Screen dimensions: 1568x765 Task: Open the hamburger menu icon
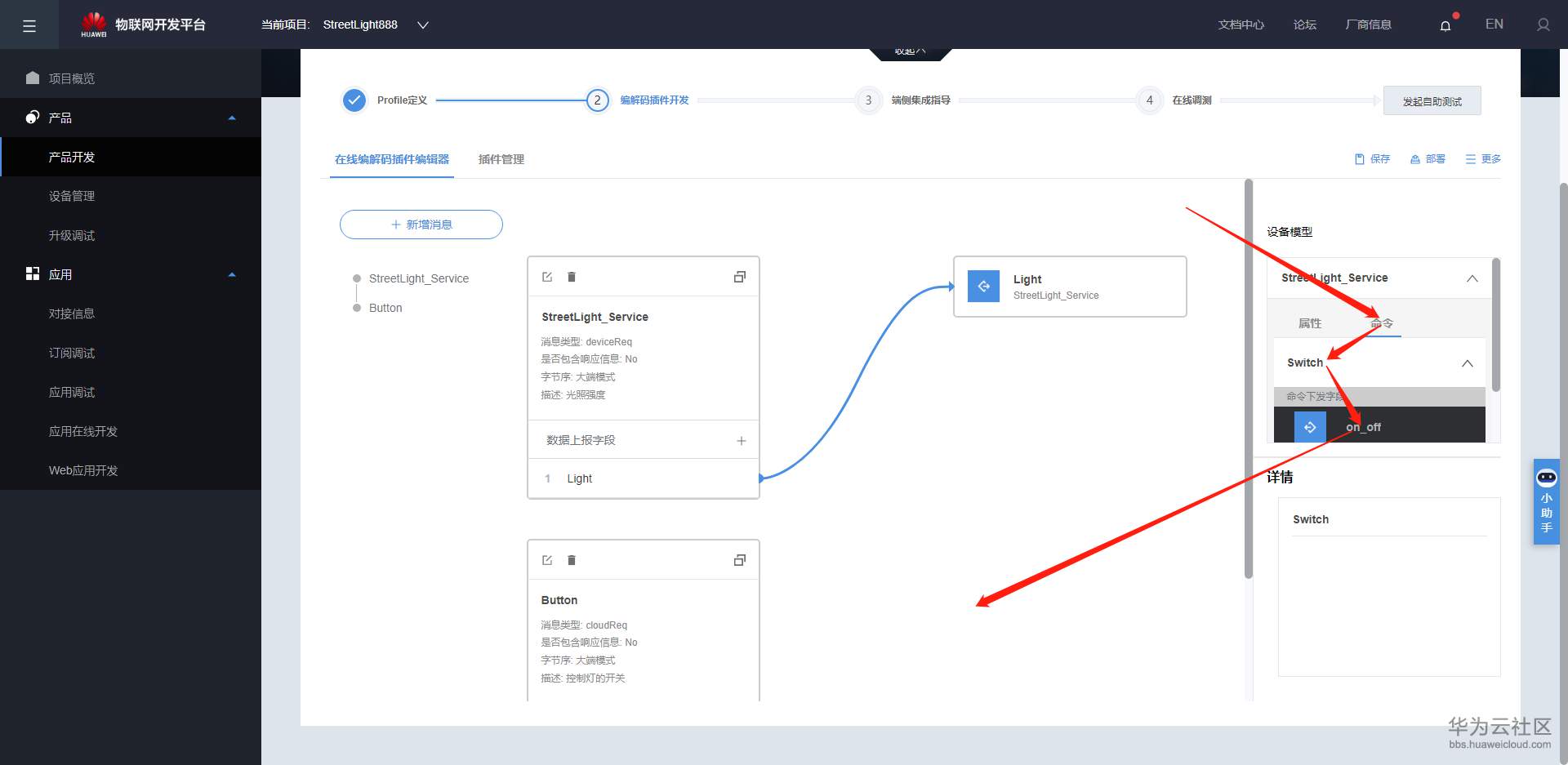coord(29,25)
